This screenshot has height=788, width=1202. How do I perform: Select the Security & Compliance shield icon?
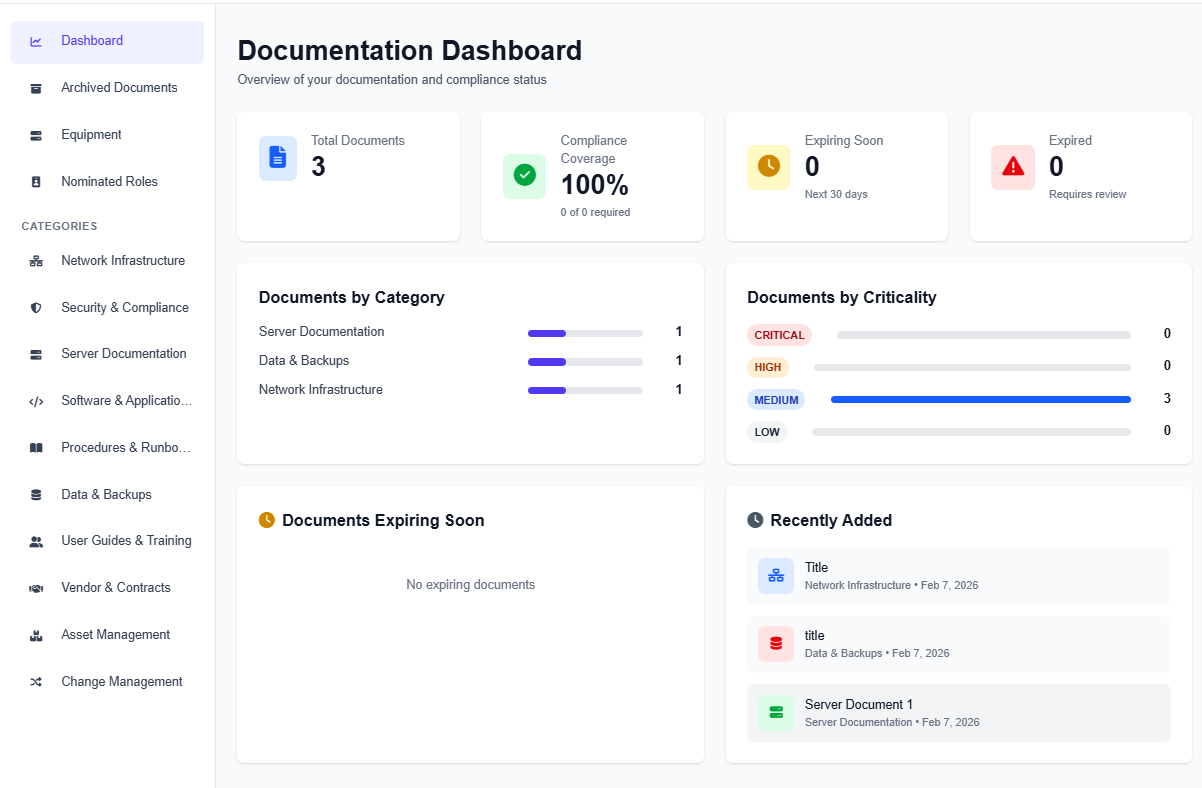click(36, 307)
